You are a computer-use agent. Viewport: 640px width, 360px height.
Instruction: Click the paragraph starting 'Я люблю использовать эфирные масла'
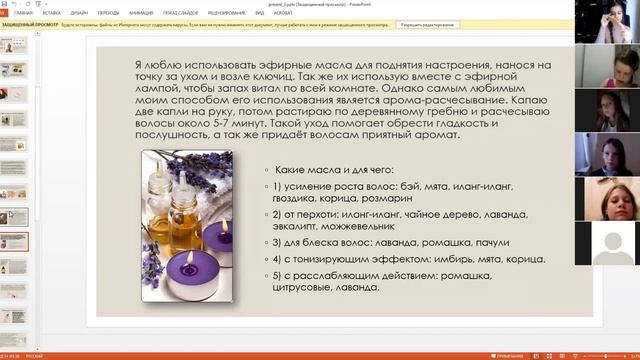click(x=343, y=100)
